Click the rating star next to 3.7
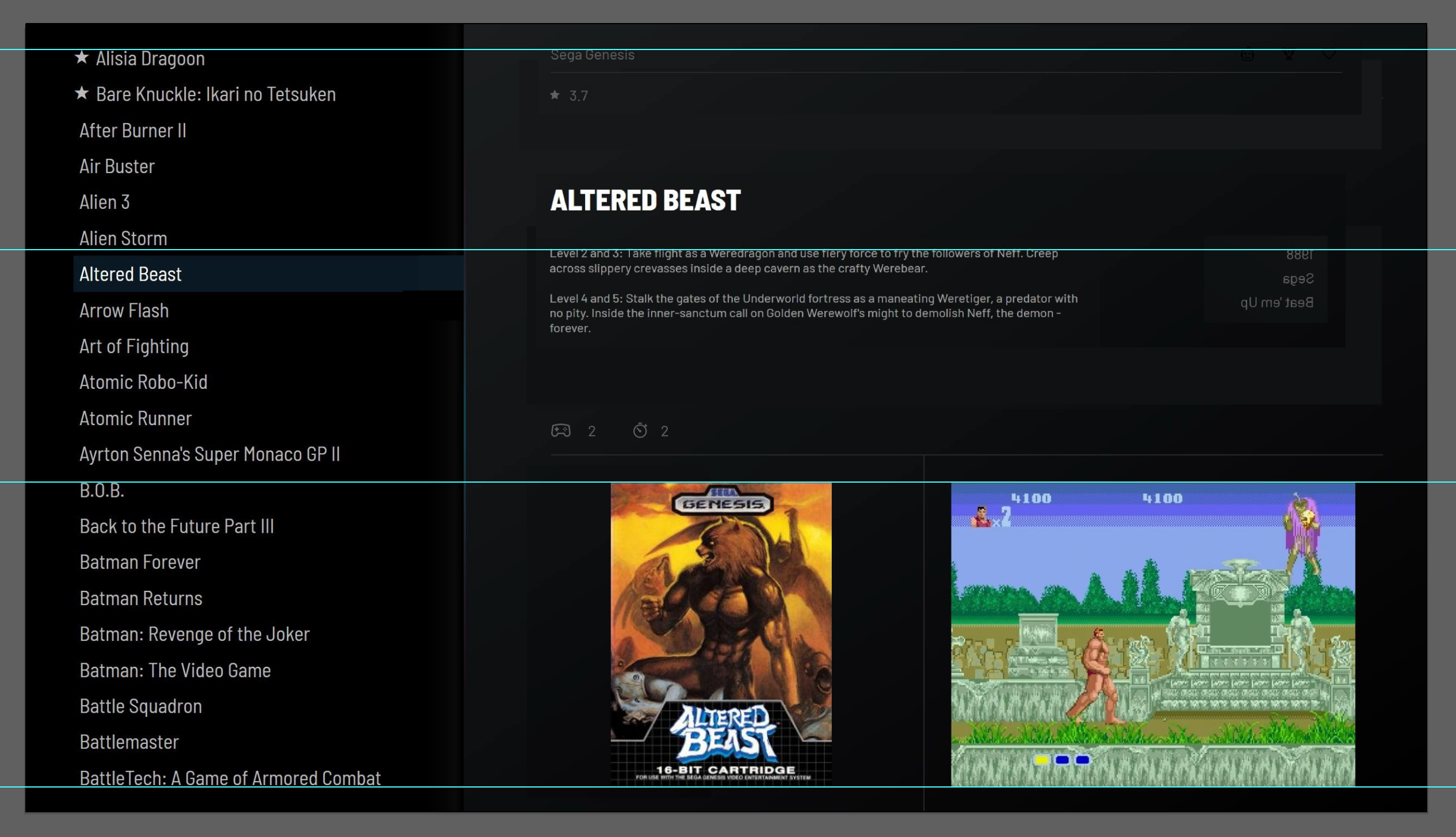 pyautogui.click(x=555, y=95)
